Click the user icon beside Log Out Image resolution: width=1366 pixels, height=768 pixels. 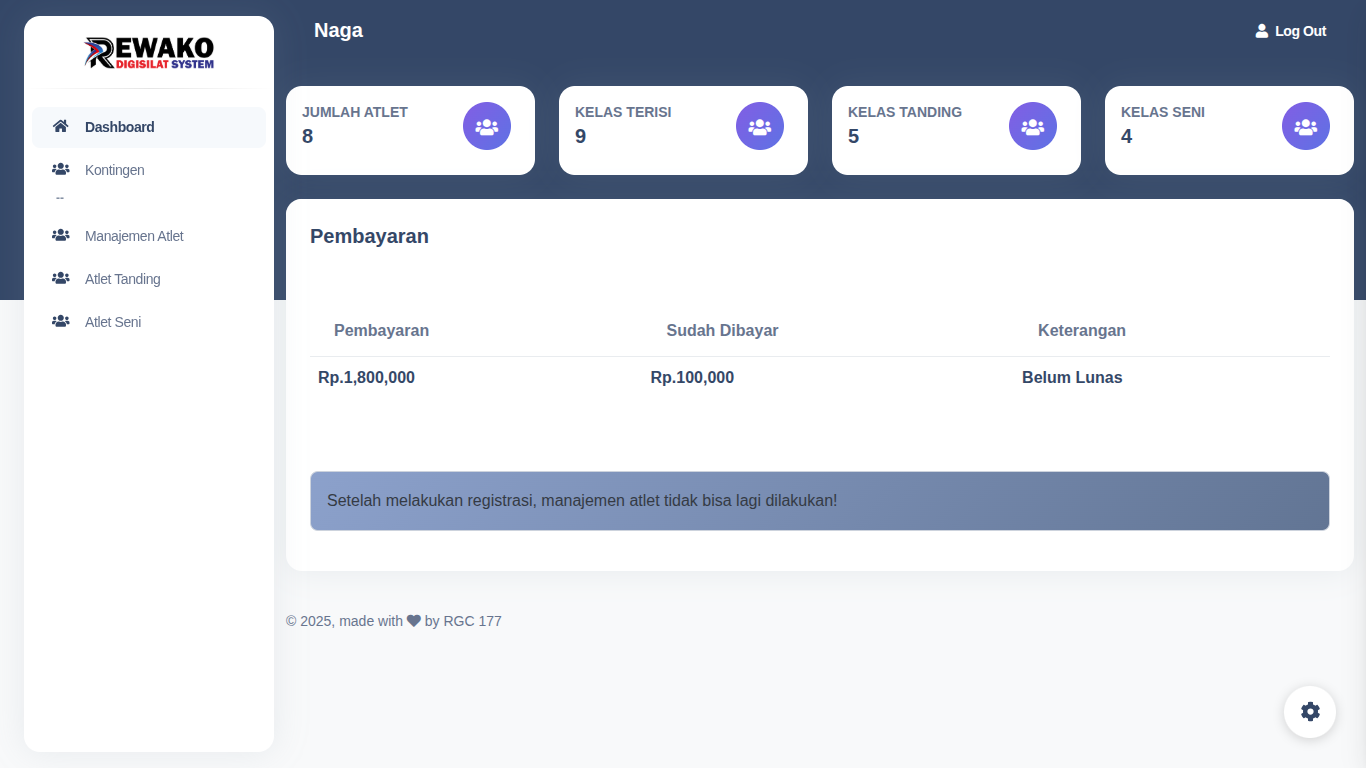click(1261, 31)
